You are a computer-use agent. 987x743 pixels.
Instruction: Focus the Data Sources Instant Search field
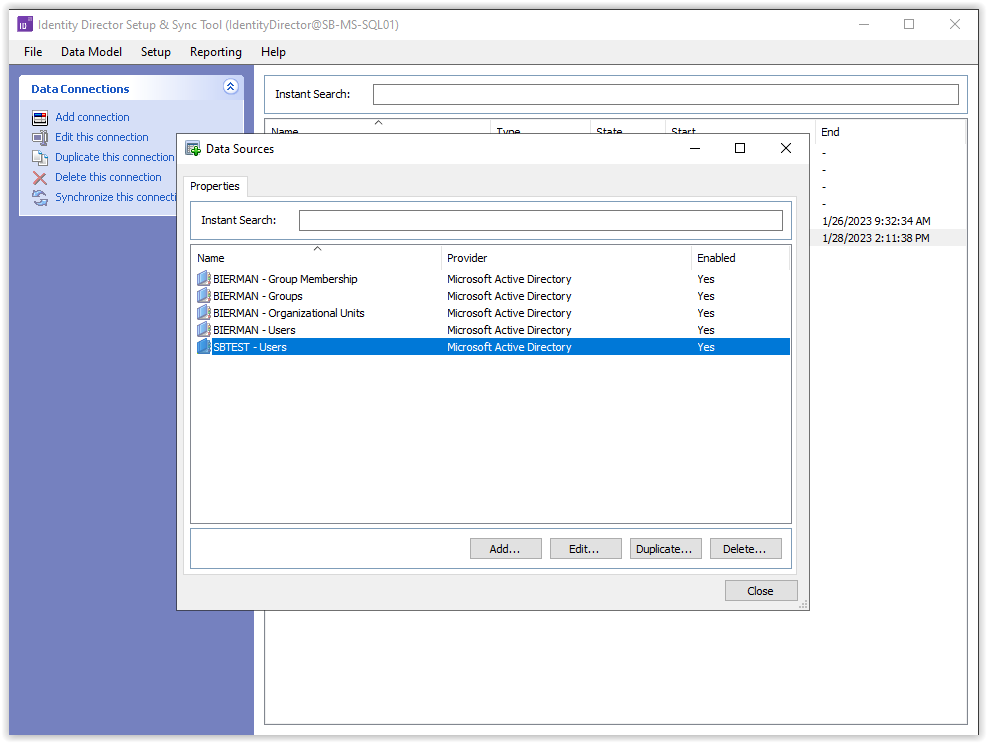click(540, 220)
